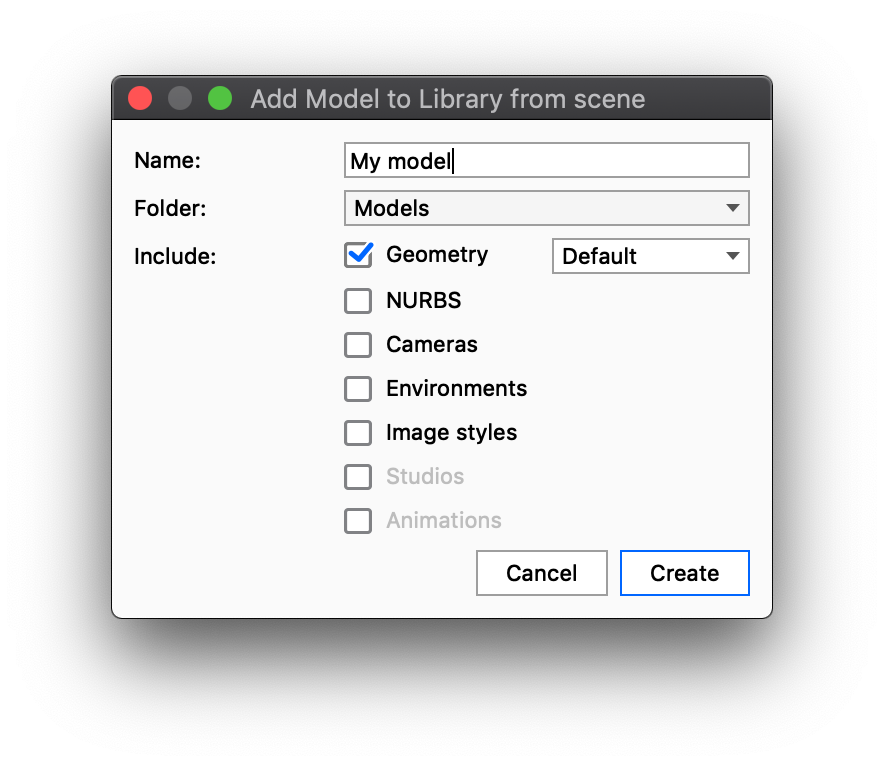This screenshot has width=884, height=766.
Task: Open the Folder dropdown showing Models
Action: (546, 208)
